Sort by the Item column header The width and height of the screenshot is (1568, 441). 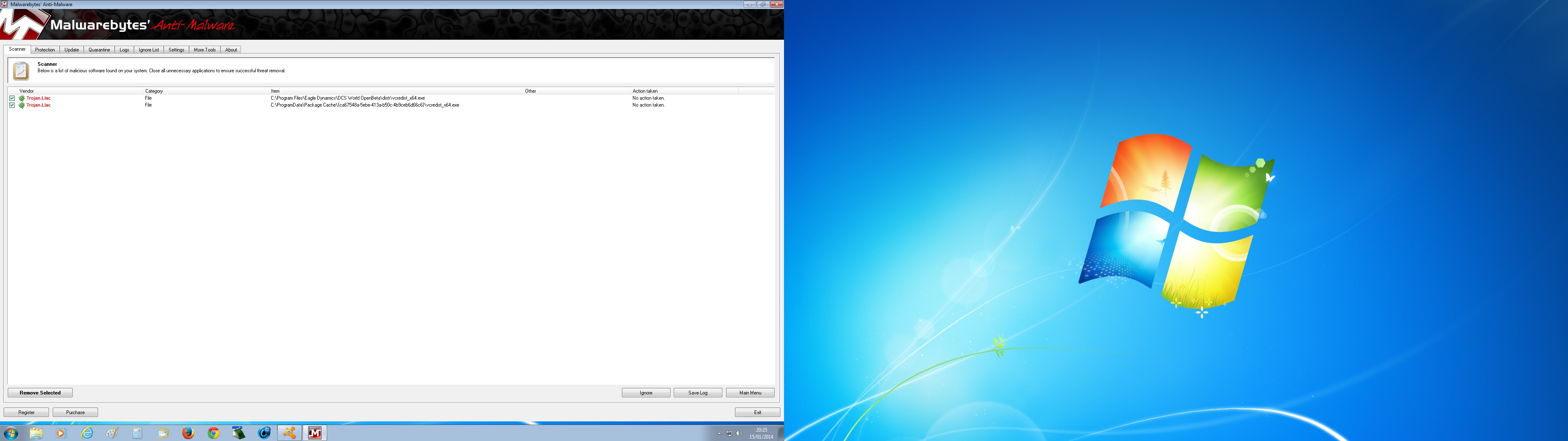coord(396,91)
